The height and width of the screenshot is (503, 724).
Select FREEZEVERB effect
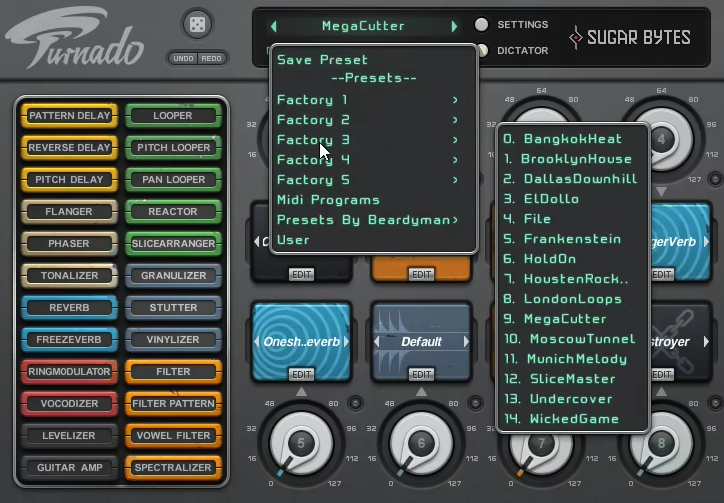coord(69,339)
